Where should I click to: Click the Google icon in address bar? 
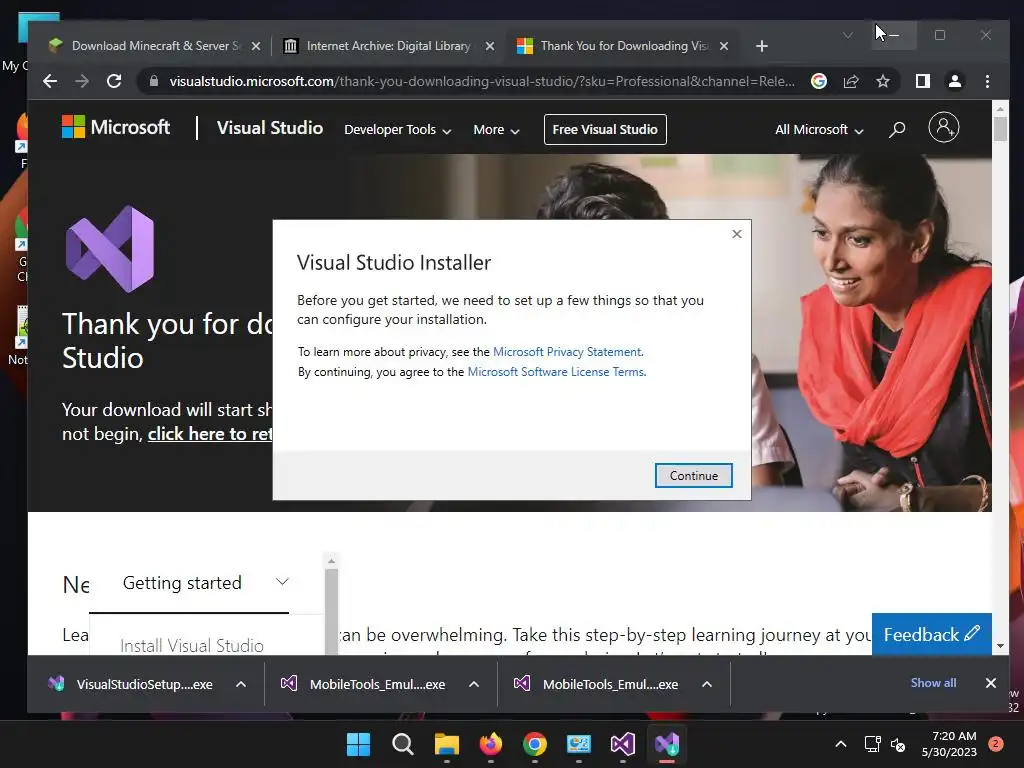click(x=819, y=81)
